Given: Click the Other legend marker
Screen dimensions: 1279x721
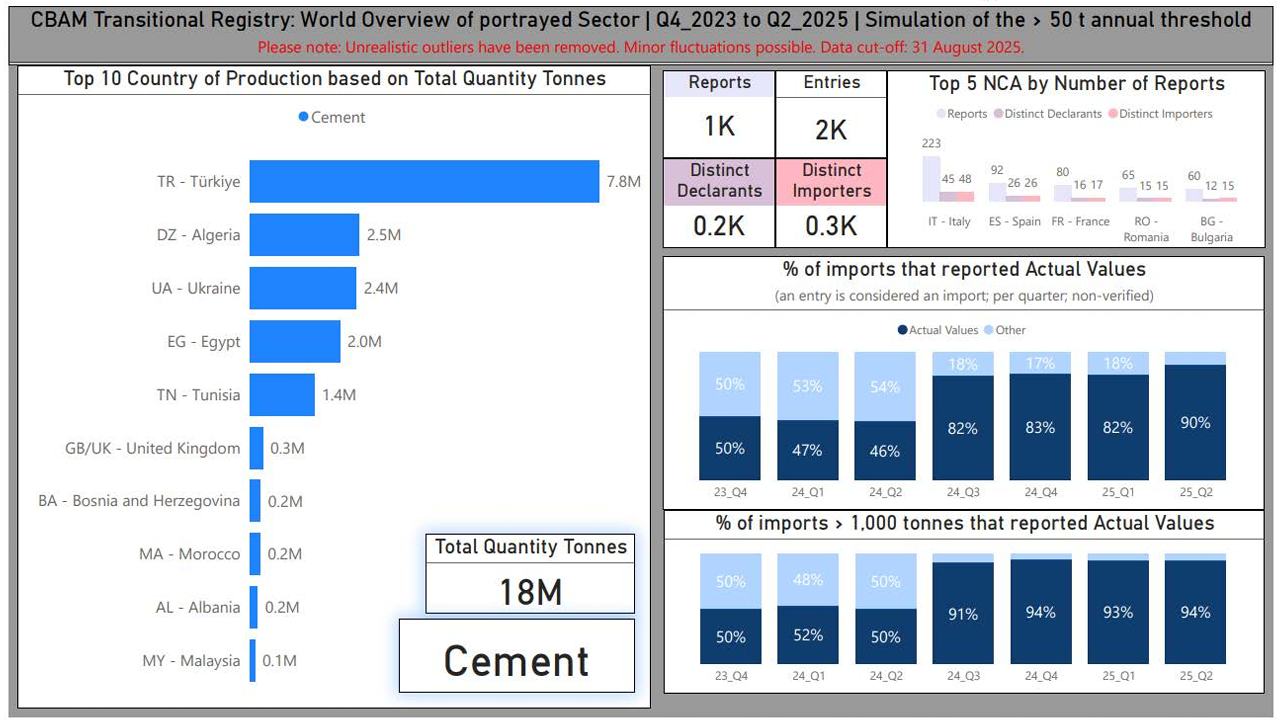Looking at the screenshot, I should [x=989, y=330].
